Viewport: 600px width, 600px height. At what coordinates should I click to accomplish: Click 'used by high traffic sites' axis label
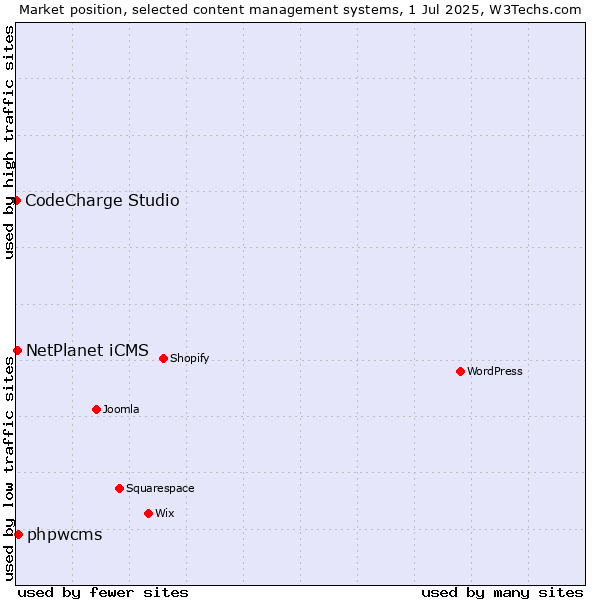9,142
